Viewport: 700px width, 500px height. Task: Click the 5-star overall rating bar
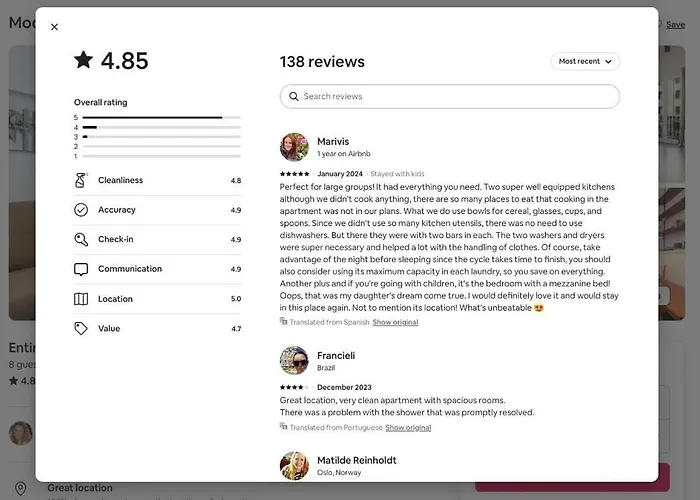(161, 117)
